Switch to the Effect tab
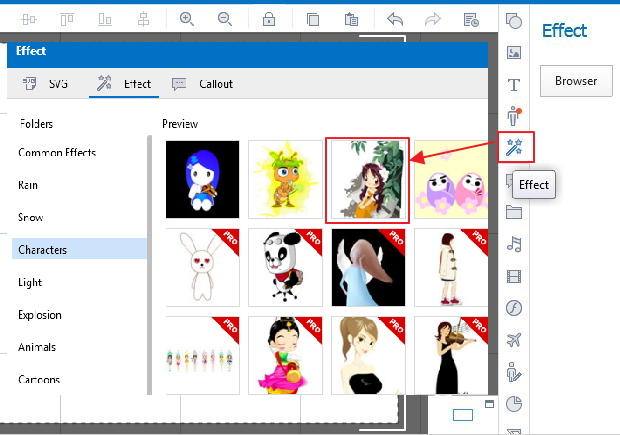Image resolution: width=620 pixels, height=435 pixels. pos(124,84)
